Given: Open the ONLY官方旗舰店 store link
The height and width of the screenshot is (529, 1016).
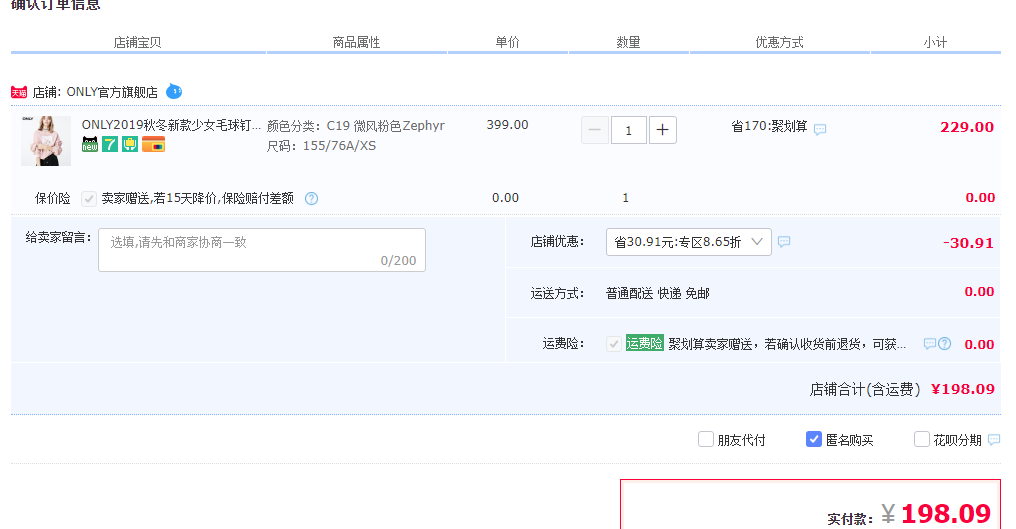Looking at the screenshot, I should (x=112, y=92).
